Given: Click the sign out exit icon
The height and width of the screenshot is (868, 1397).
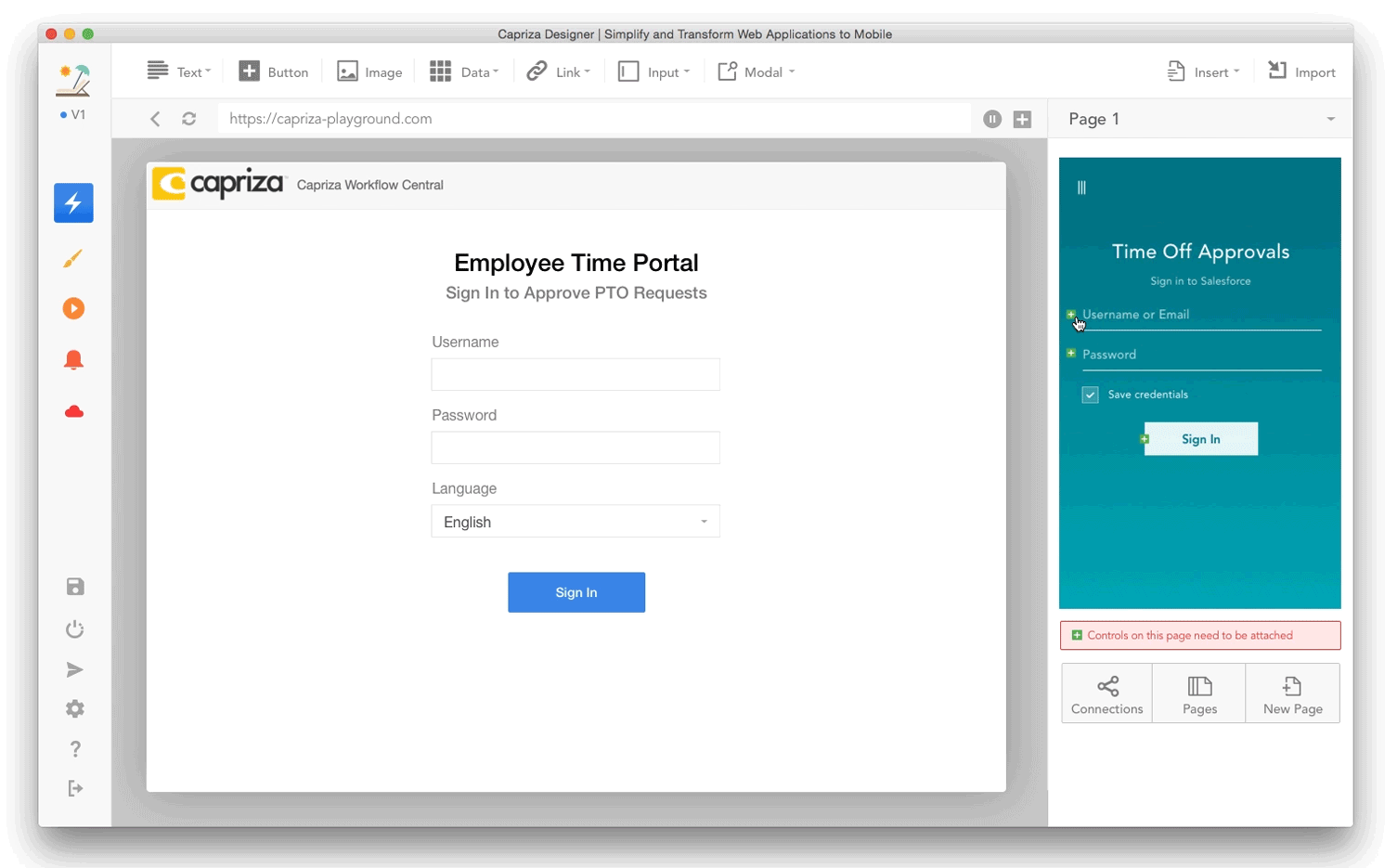Looking at the screenshot, I should (75, 788).
